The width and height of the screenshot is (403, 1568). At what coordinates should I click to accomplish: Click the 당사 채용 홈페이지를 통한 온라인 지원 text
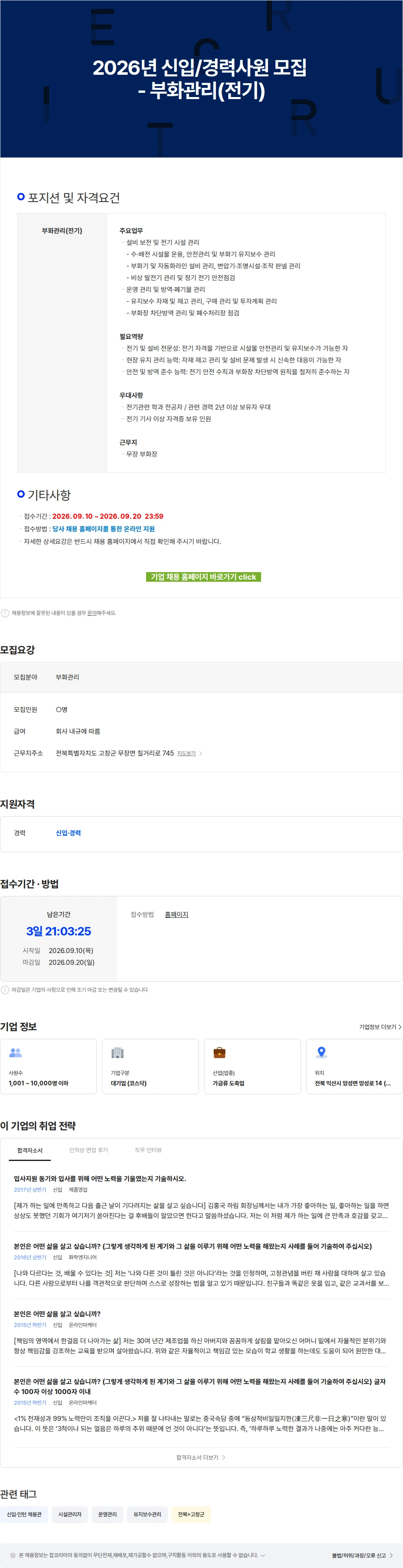tap(104, 529)
